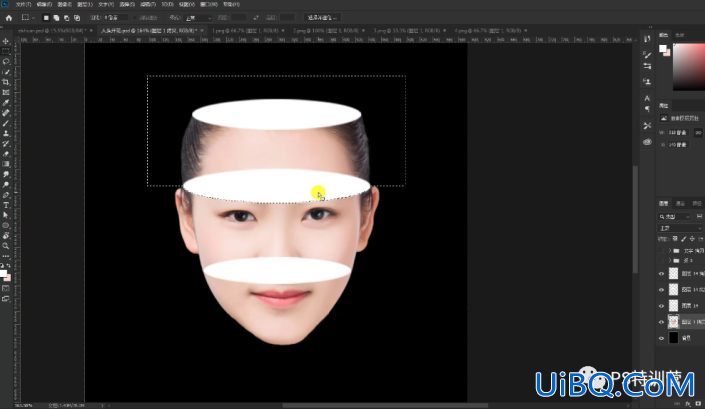This screenshot has height=409, width=705.
Task: Switch to the 通道 Channels tab
Action: [x=680, y=204]
